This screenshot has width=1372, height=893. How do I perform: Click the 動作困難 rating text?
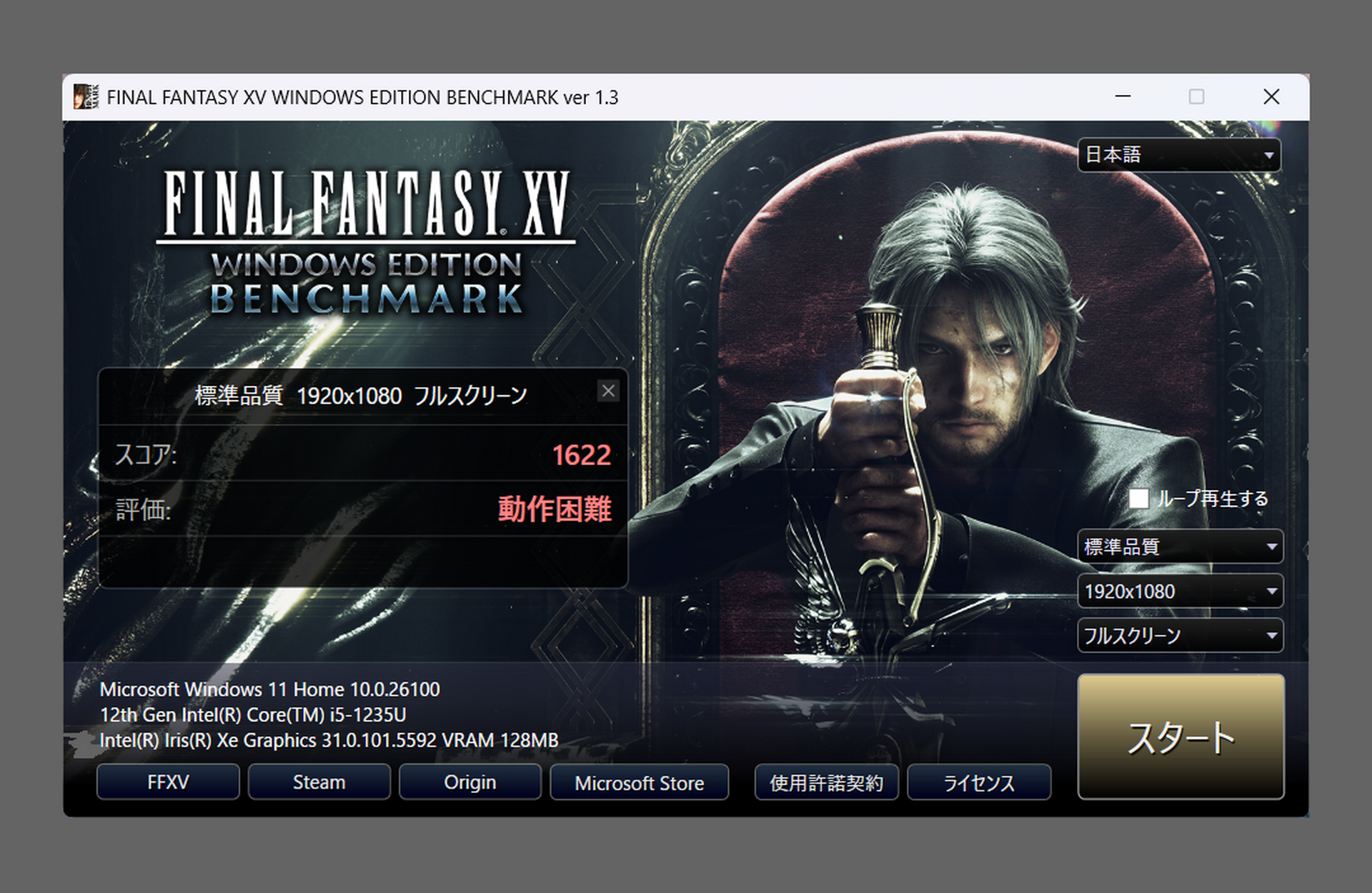coord(555,509)
